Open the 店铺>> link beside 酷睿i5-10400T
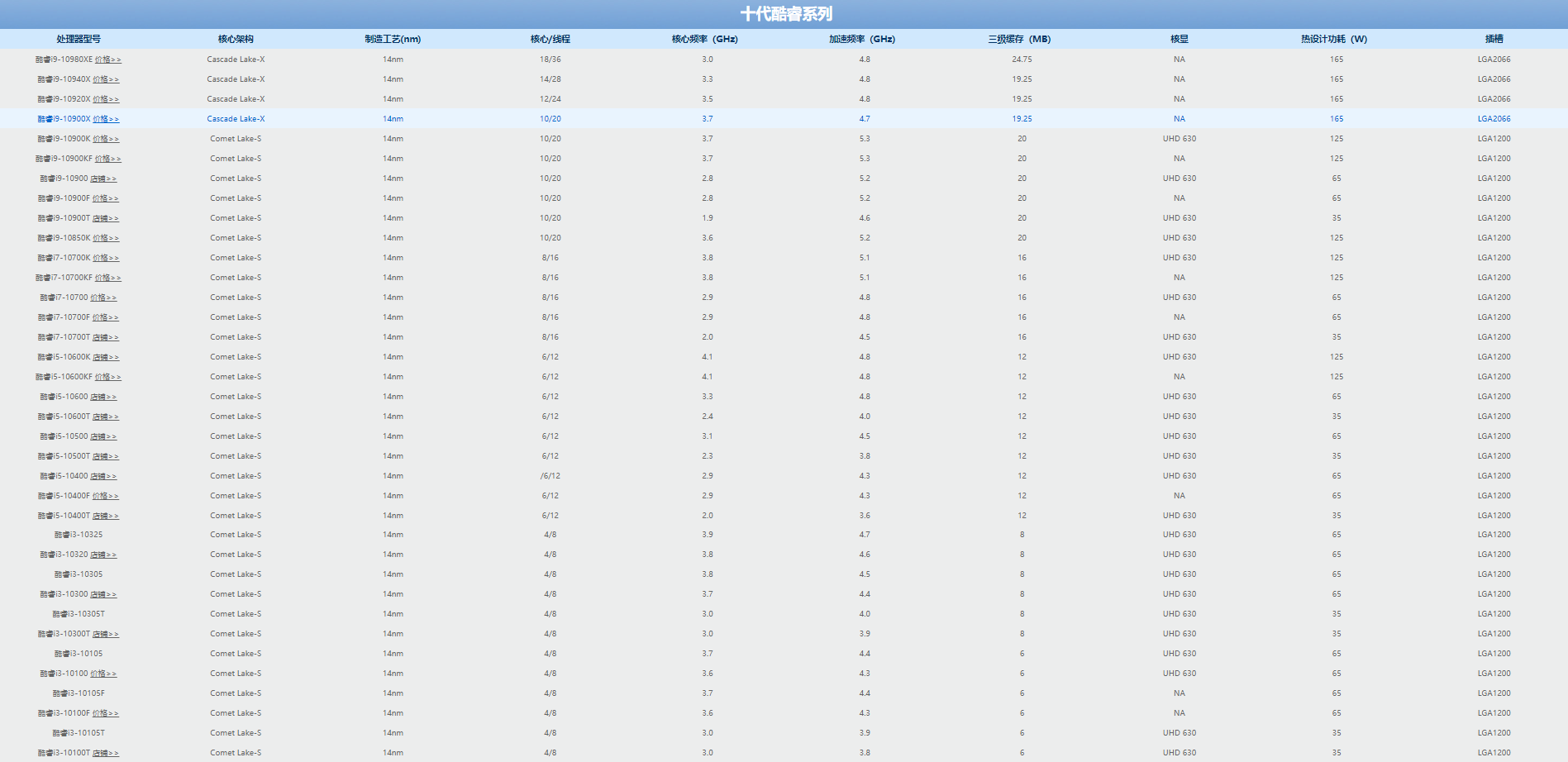The image size is (1568, 762). click(106, 516)
